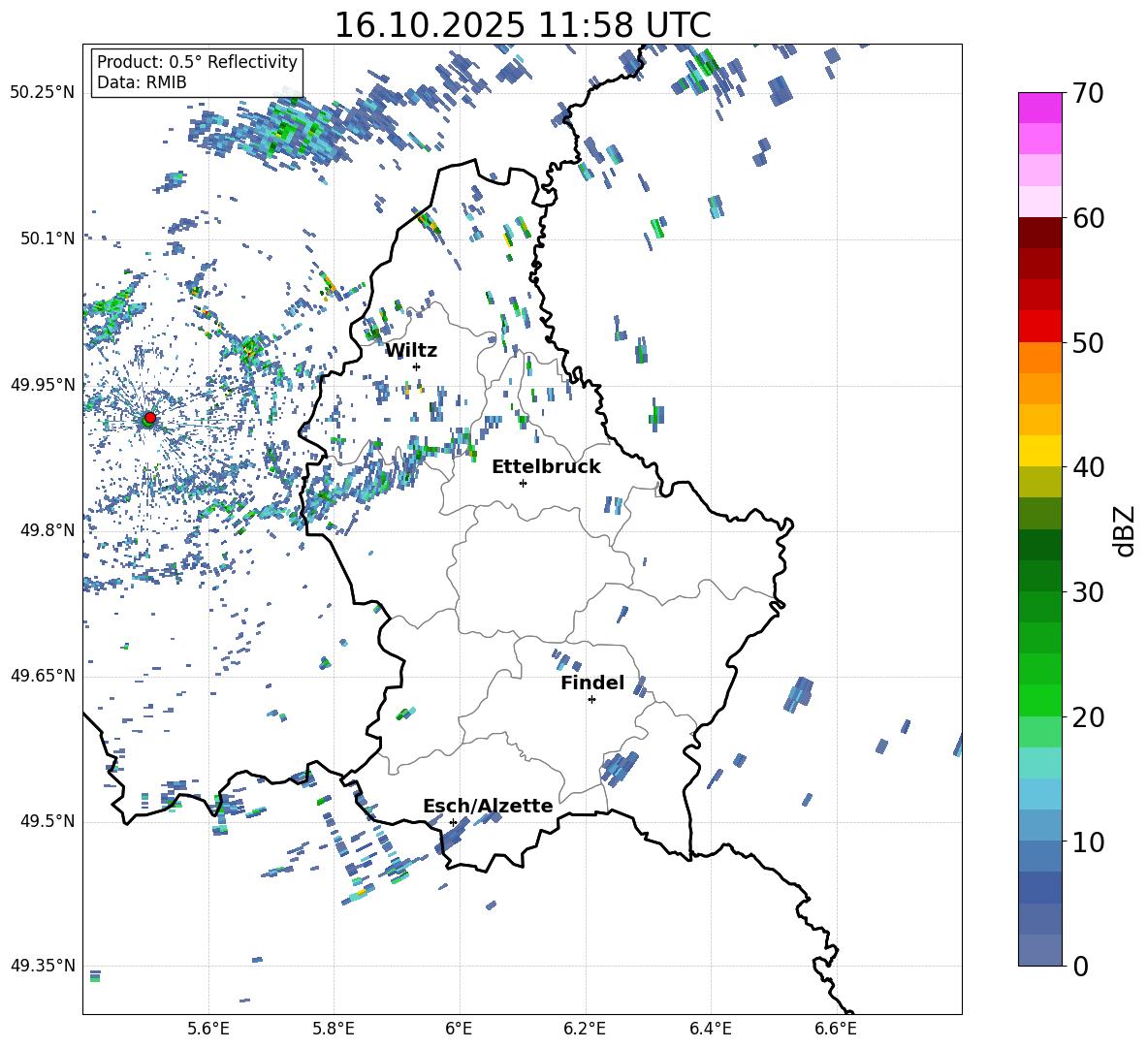Click the yellow colorbar segment at 40

(x=1040, y=451)
